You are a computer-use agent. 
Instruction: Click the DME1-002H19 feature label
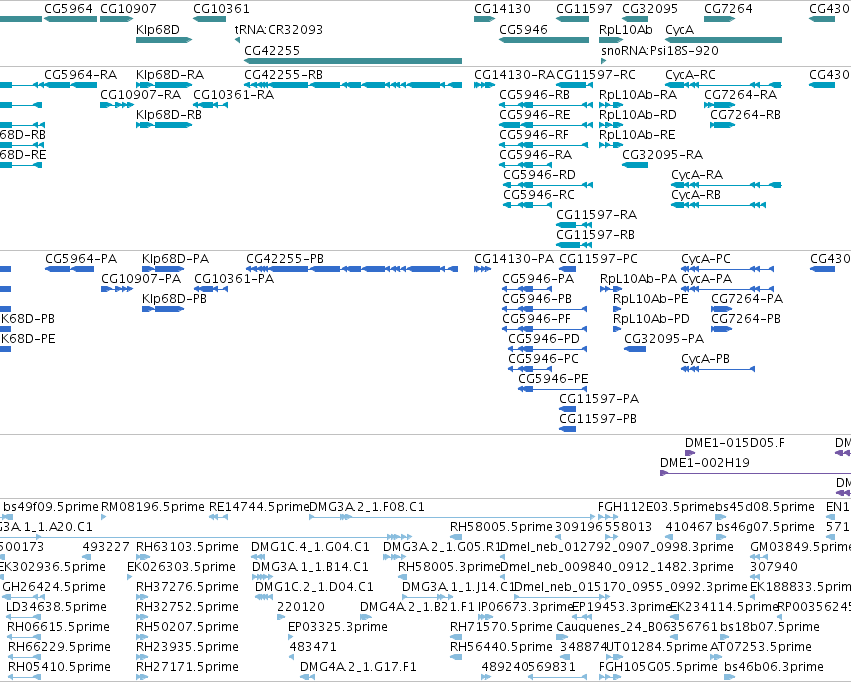705,463
